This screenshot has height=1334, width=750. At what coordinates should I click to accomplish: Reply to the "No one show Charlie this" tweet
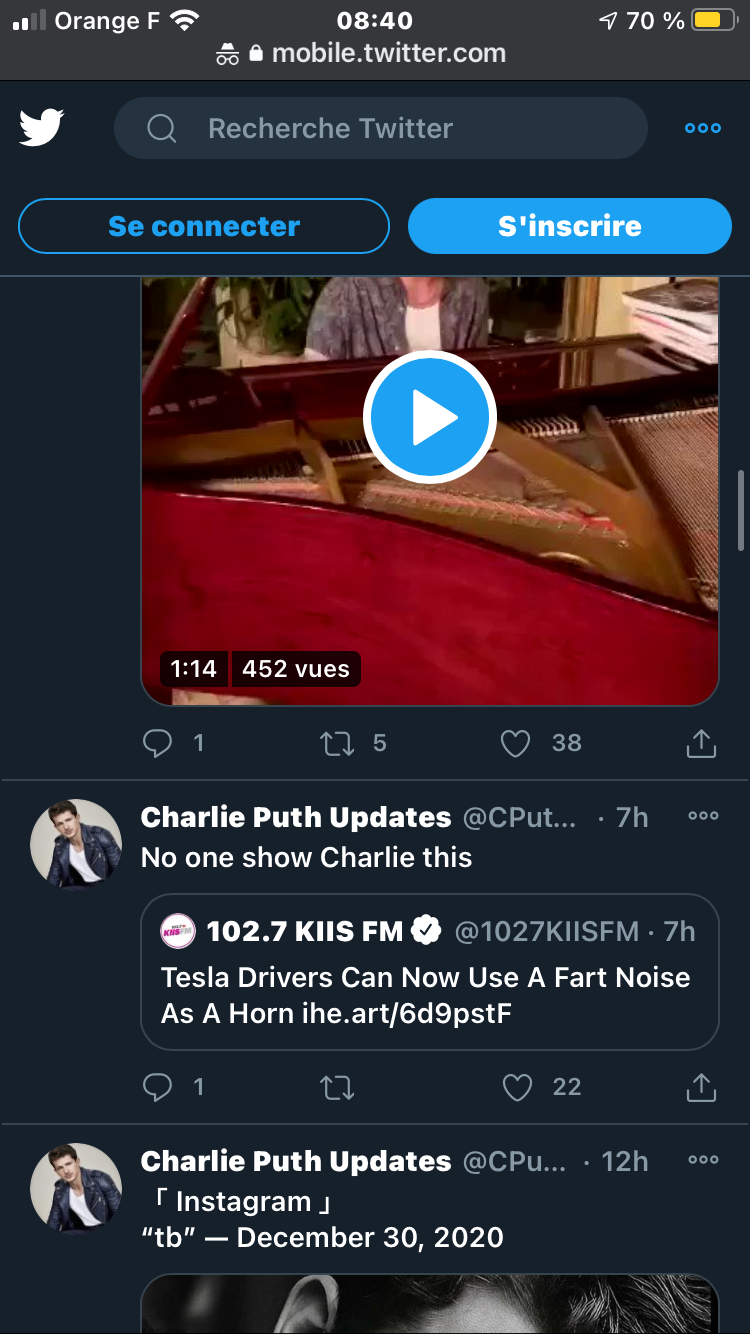point(158,1087)
